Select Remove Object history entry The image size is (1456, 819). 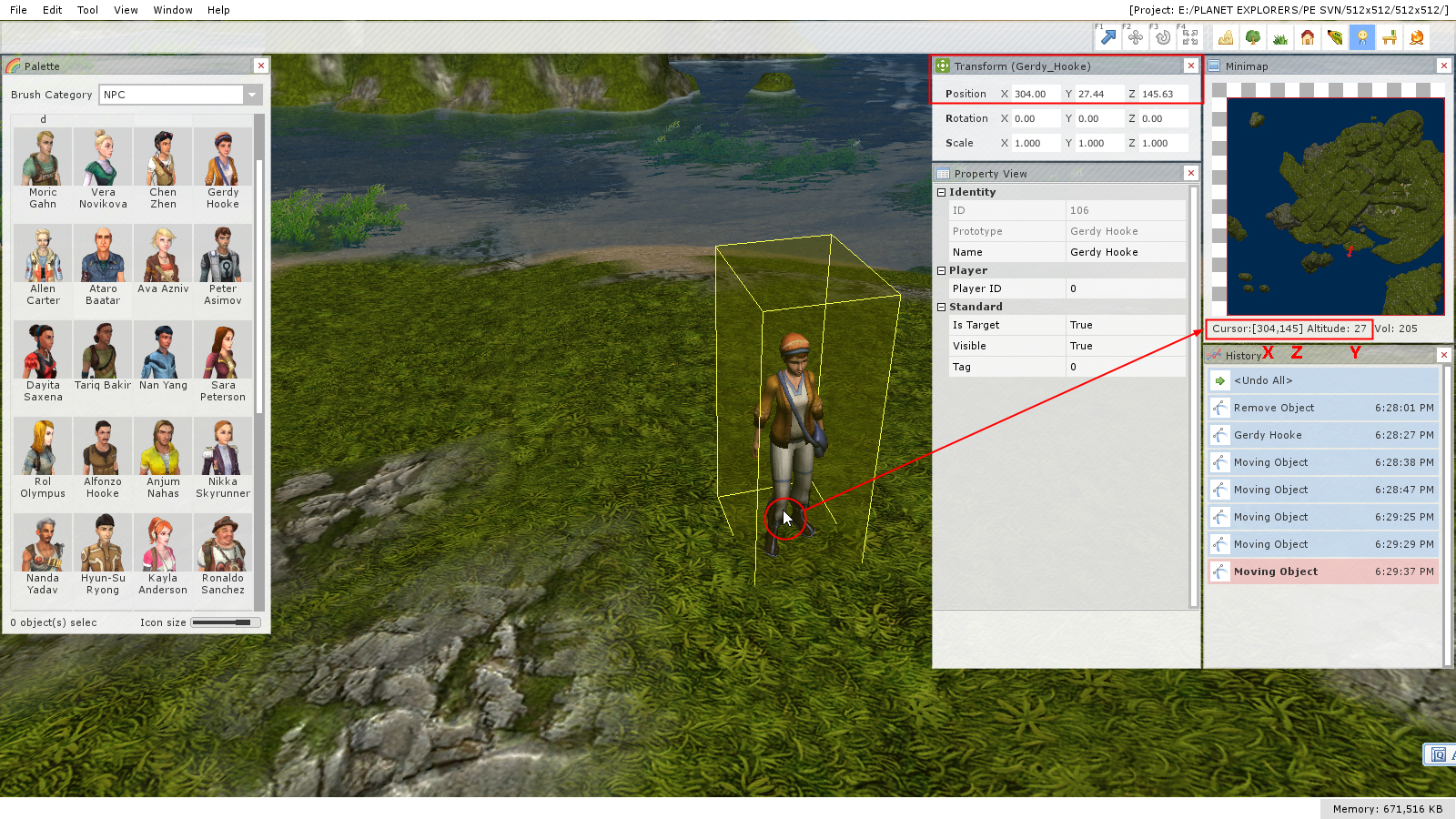click(1324, 408)
